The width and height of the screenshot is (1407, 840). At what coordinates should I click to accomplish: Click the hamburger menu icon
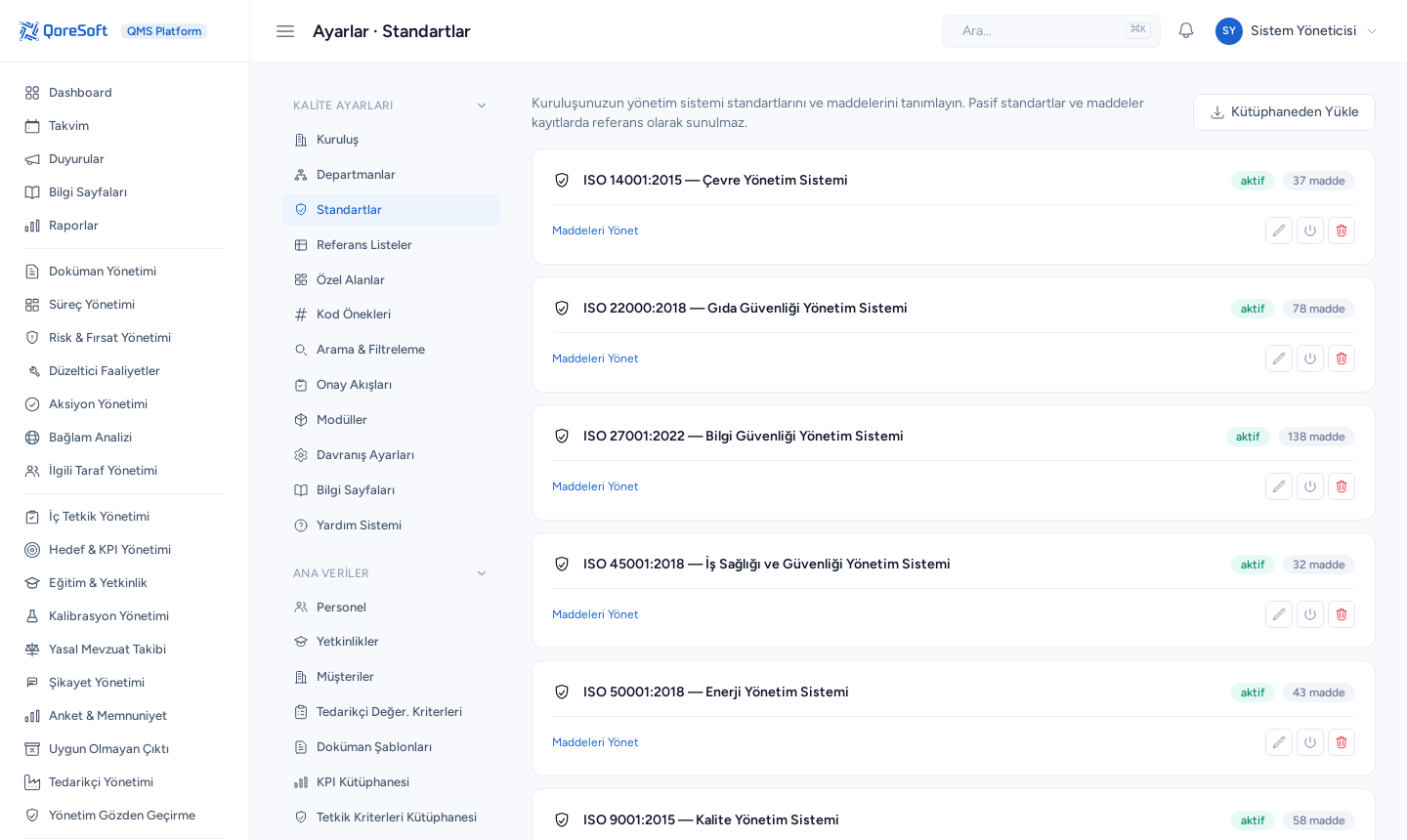click(285, 31)
